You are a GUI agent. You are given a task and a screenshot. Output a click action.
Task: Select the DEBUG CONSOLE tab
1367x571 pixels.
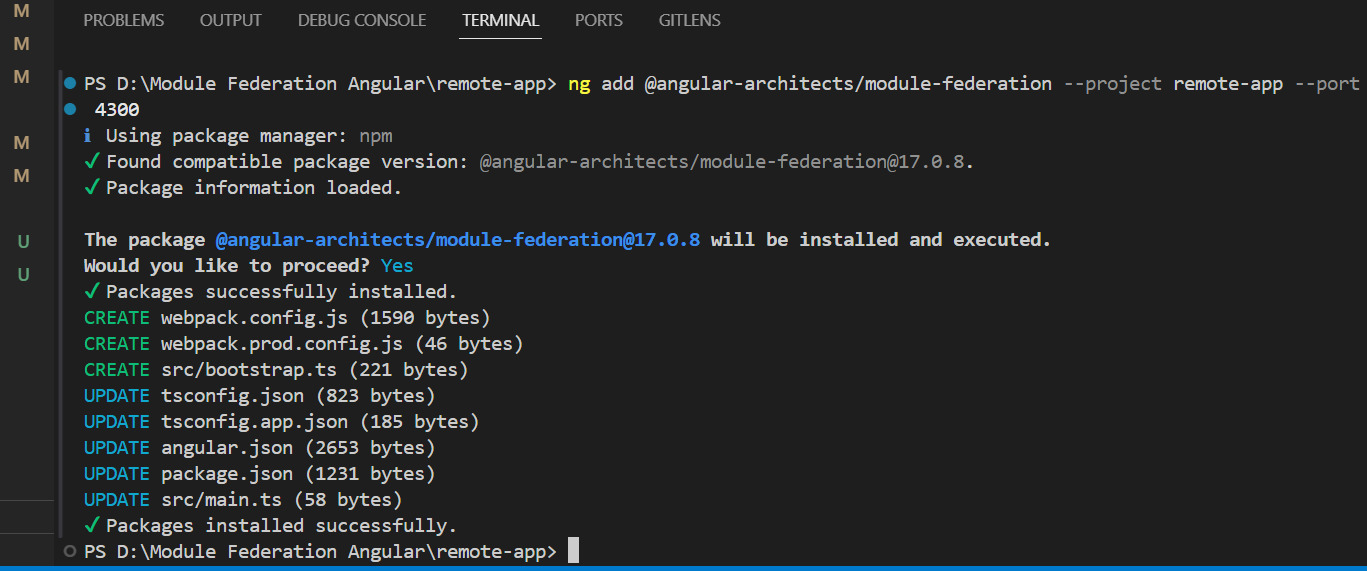coord(361,20)
